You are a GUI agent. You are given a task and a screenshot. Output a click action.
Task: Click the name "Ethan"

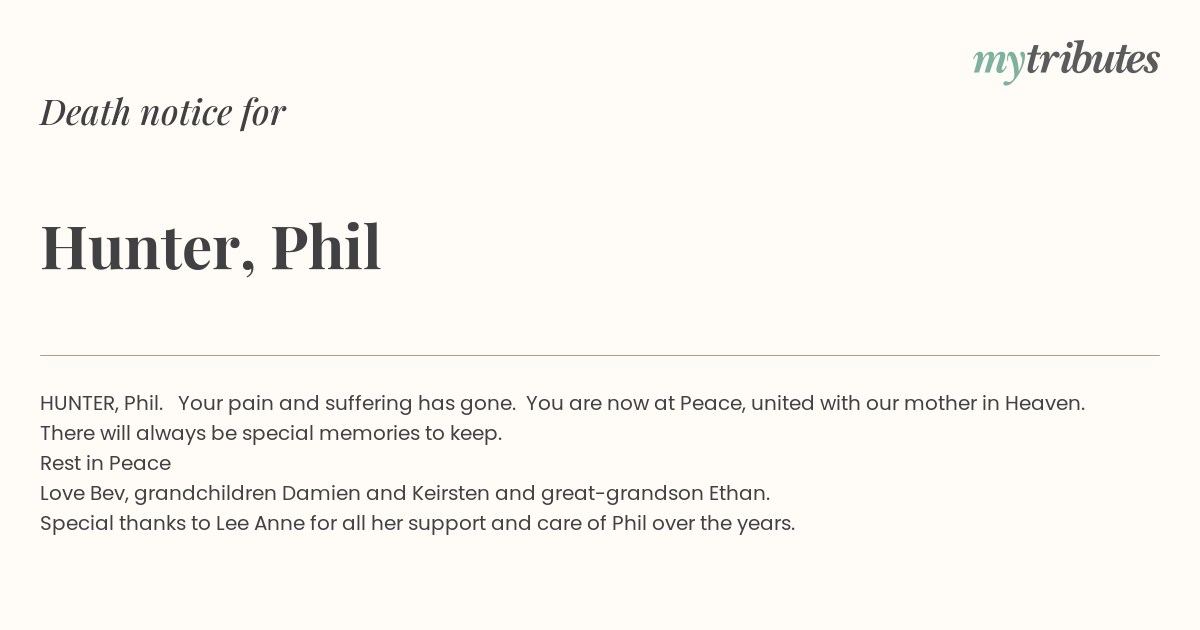[739, 494]
